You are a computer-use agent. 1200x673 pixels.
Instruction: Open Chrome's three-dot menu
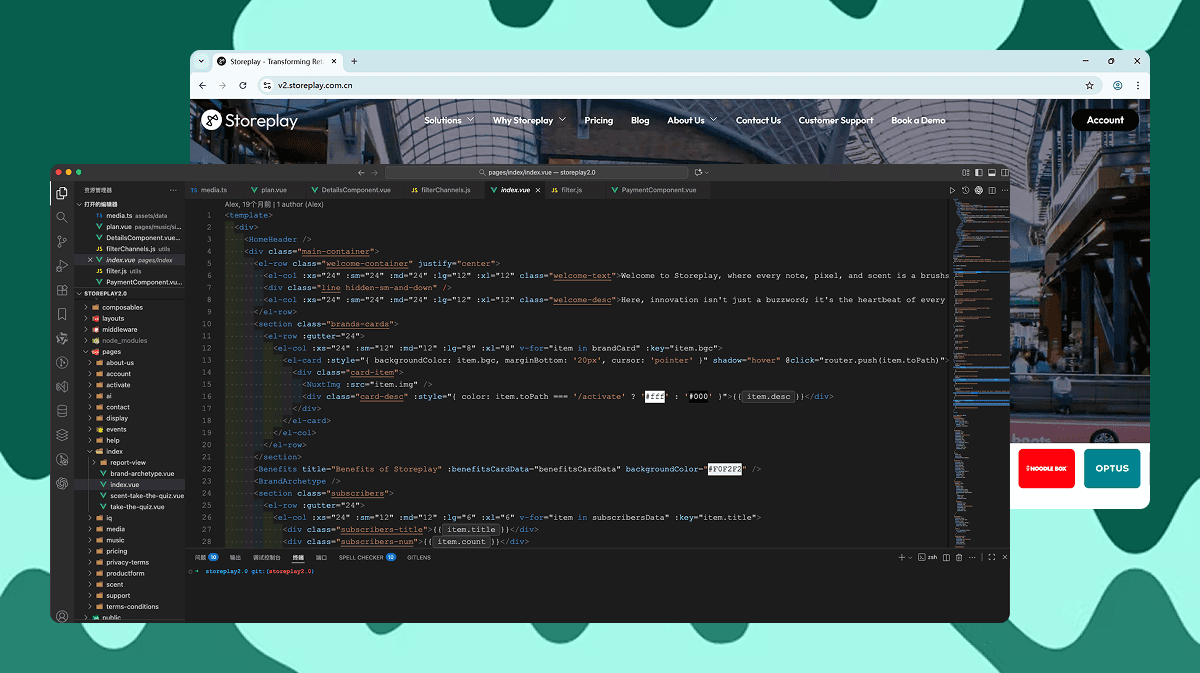click(x=1138, y=86)
